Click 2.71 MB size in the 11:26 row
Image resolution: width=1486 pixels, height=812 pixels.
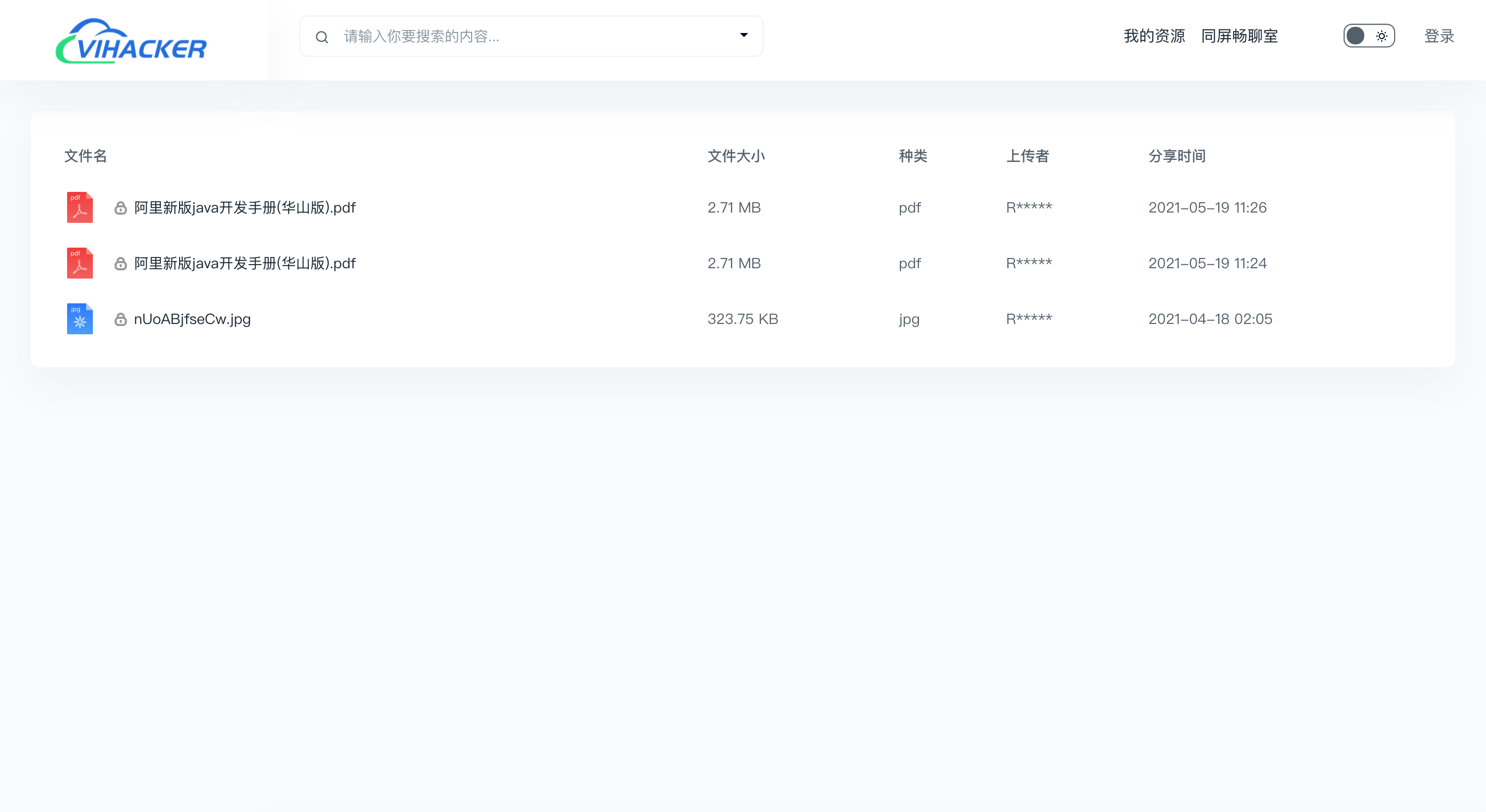[x=734, y=207]
